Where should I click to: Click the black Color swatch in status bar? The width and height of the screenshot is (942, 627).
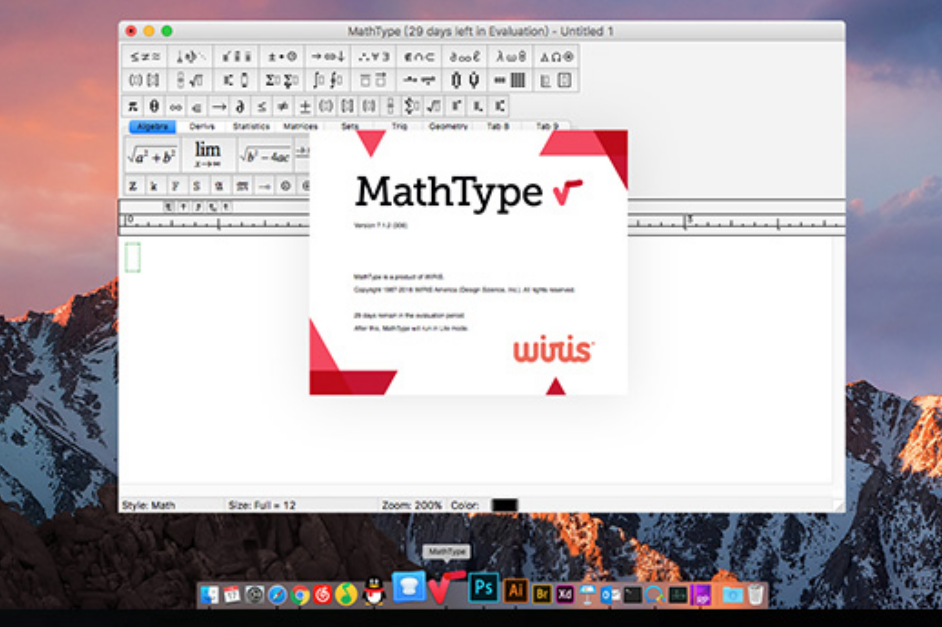point(505,505)
